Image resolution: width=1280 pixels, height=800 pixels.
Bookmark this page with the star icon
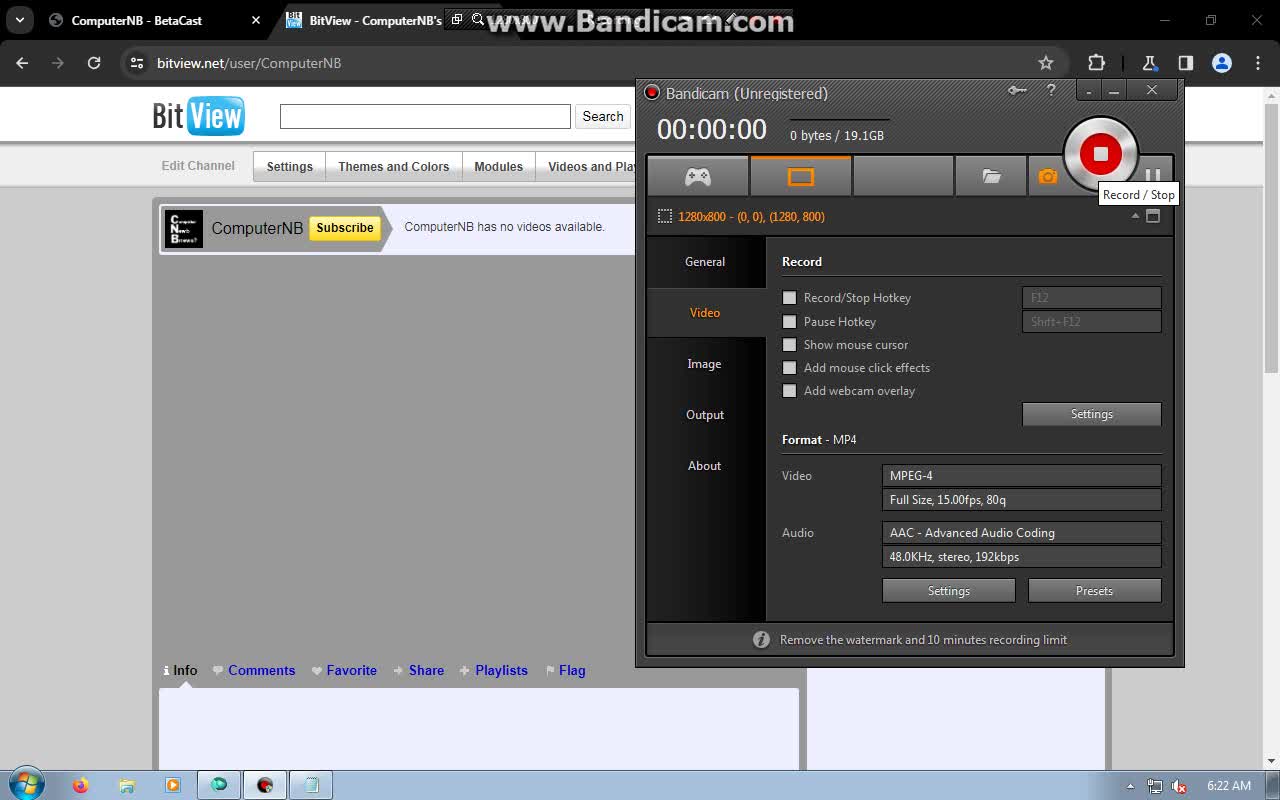(1046, 63)
